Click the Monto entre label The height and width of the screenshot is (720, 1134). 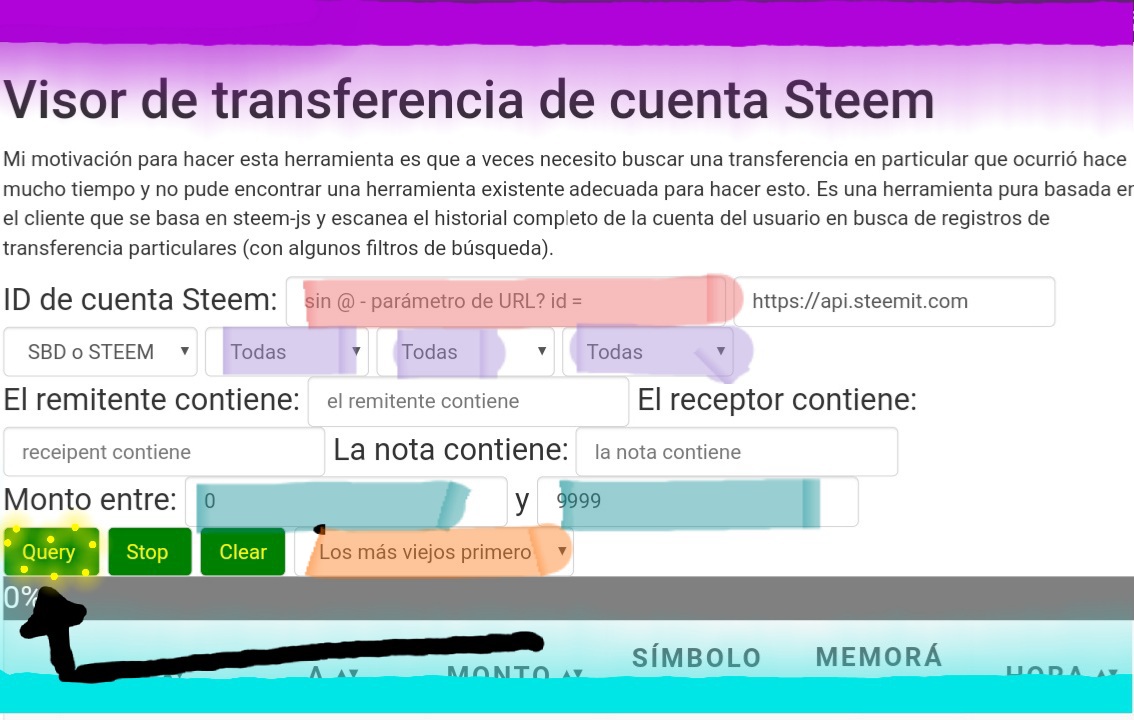pyautogui.click(x=90, y=500)
